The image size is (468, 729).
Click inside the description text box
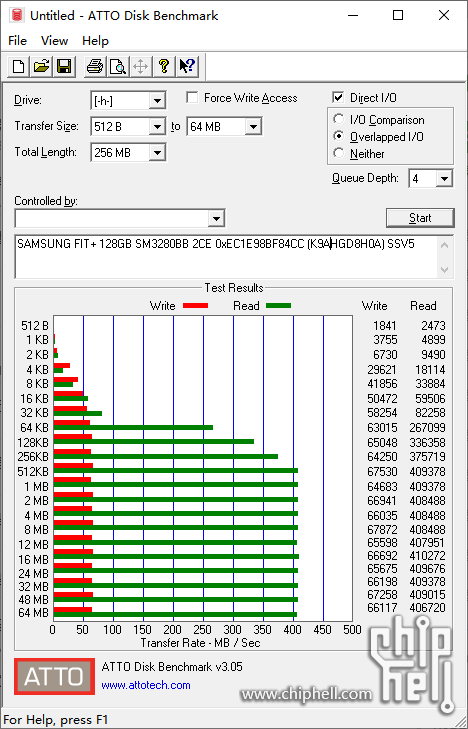click(226, 257)
